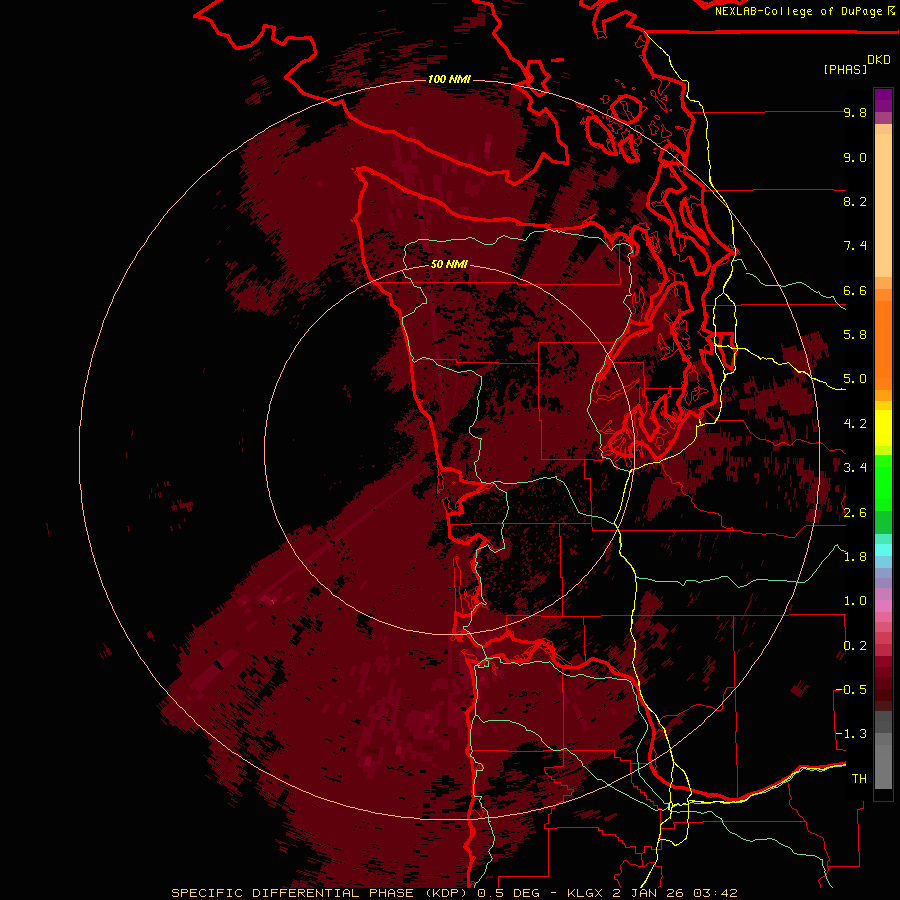Pick the light peach segment of the color bar
Screen dimensions: 900x900
pyautogui.click(x=883, y=205)
